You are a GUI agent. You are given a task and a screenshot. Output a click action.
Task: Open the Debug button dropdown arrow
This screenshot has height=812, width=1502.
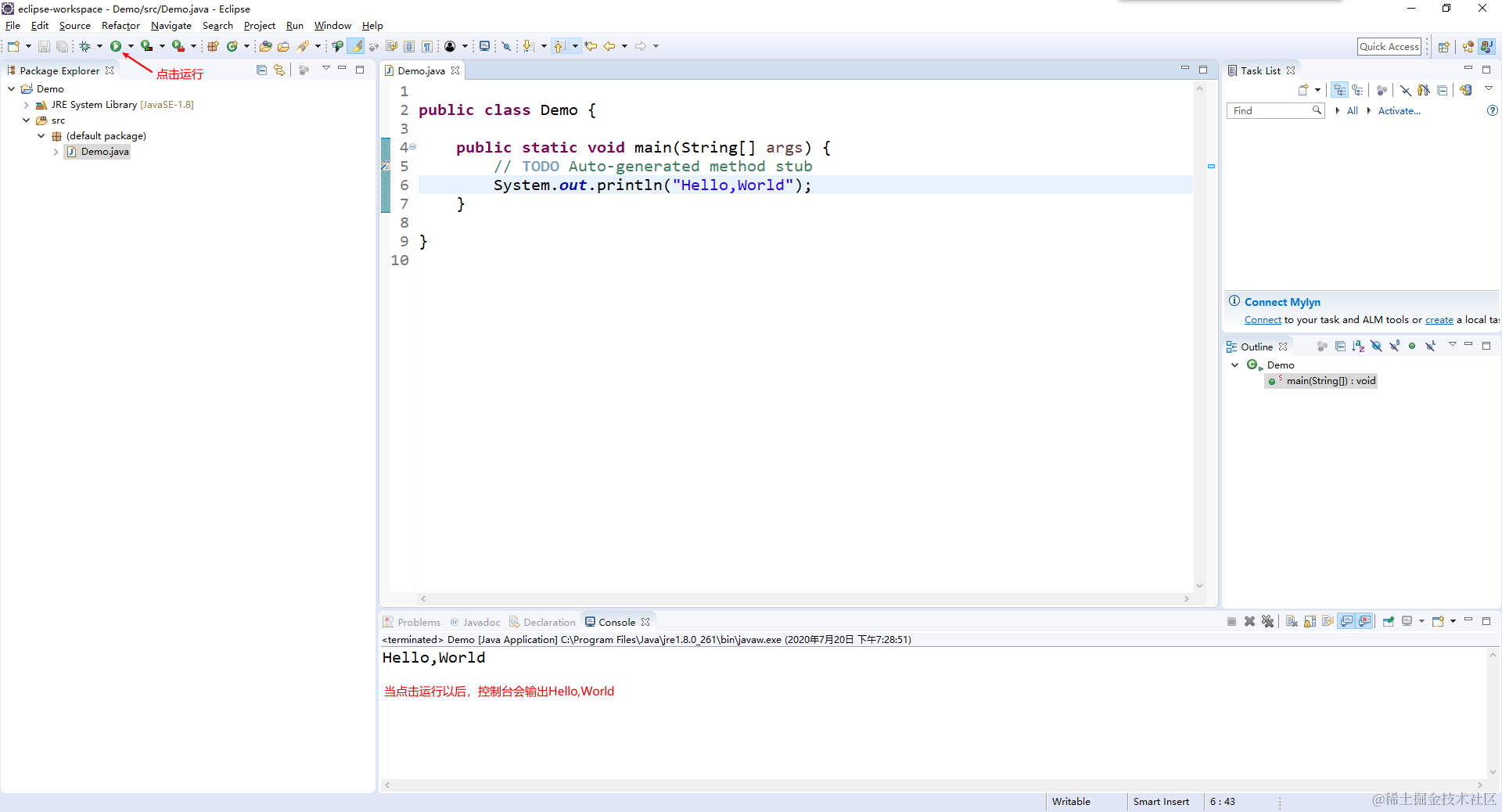pyautogui.click(x=99, y=46)
